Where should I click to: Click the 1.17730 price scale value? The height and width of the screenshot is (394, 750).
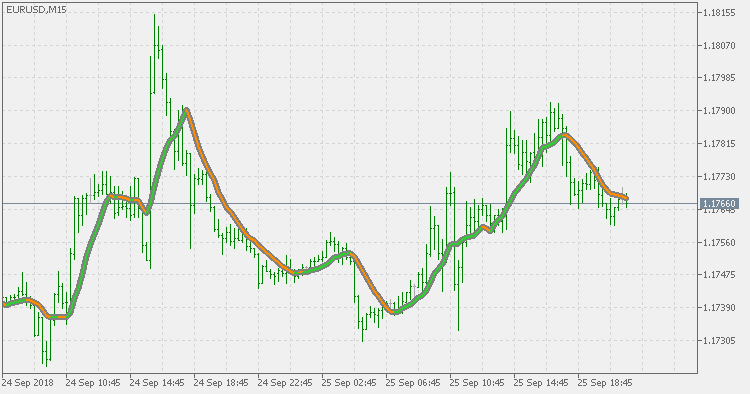click(x=719, y=177)
